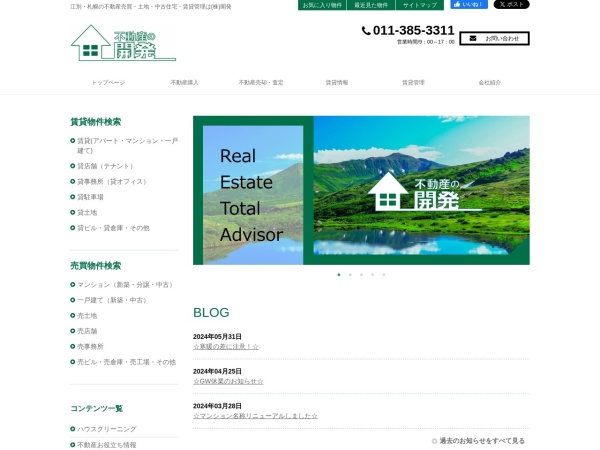Select 貸店舗（テナント）link
The width and height of the screenshot is (600, 450).
(x=106, y=166)
